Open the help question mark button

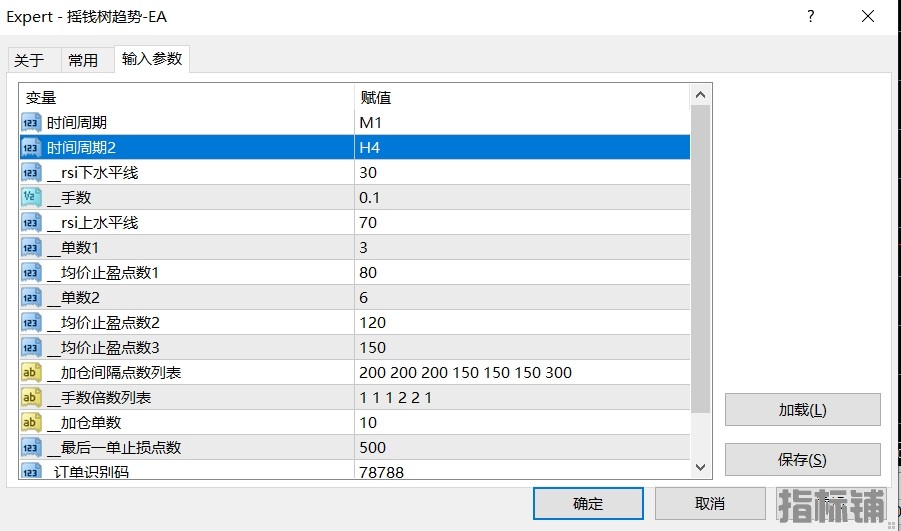(811, 17)
